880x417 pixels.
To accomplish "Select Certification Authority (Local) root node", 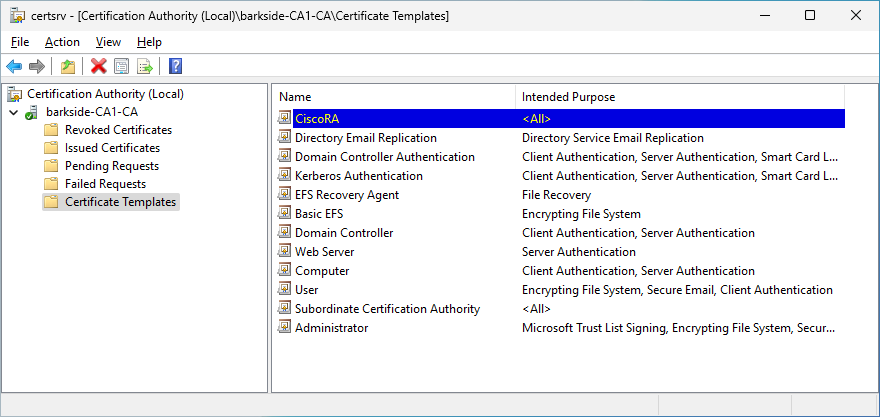I will pyautogui.click(x=105, y=94).
